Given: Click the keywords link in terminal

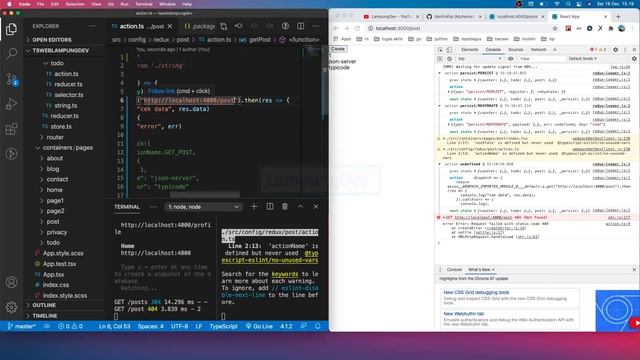Looking at the screenshot, I should point(285,274).
